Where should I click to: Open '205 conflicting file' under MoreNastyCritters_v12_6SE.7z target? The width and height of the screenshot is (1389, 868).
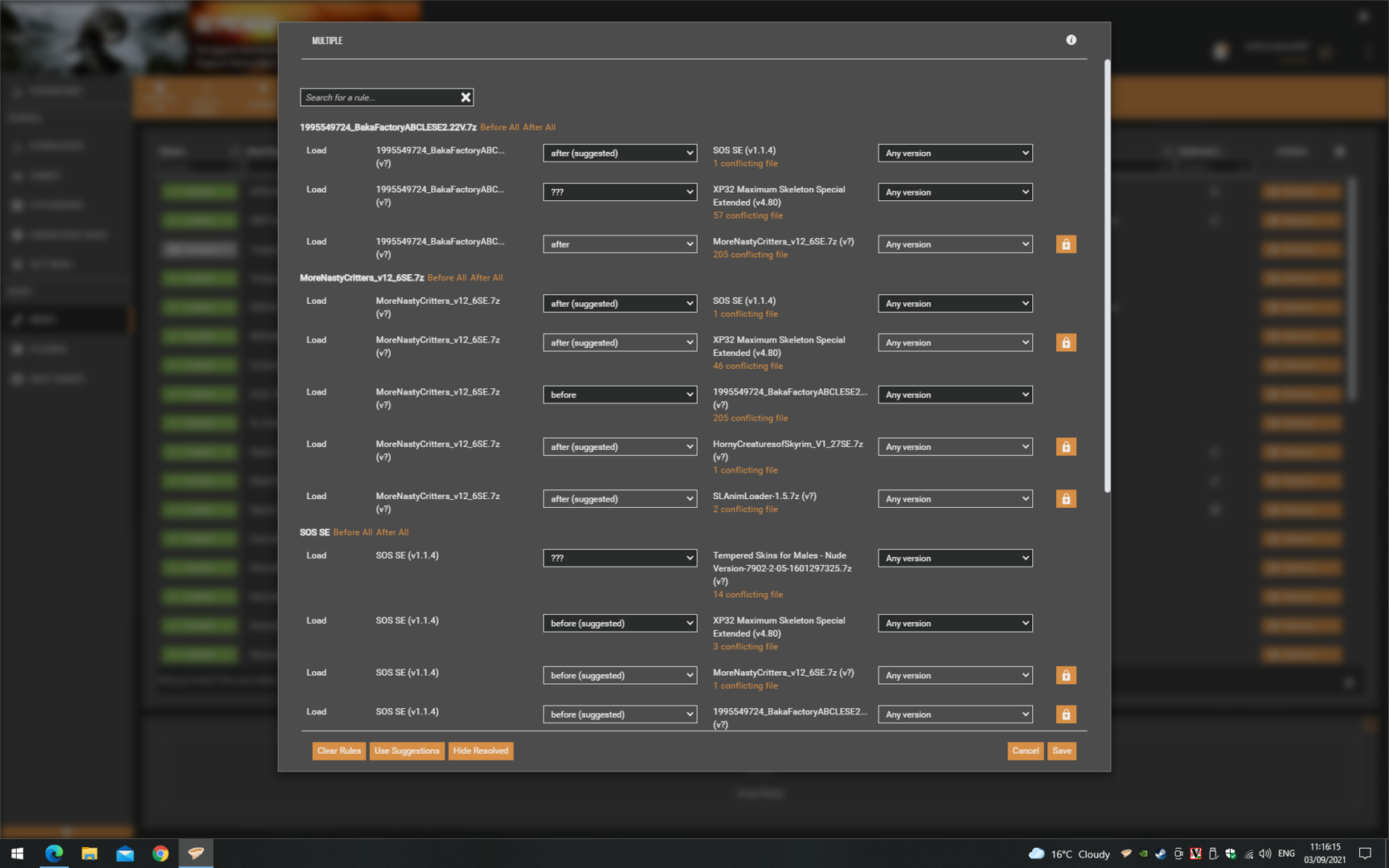(750, 255)
